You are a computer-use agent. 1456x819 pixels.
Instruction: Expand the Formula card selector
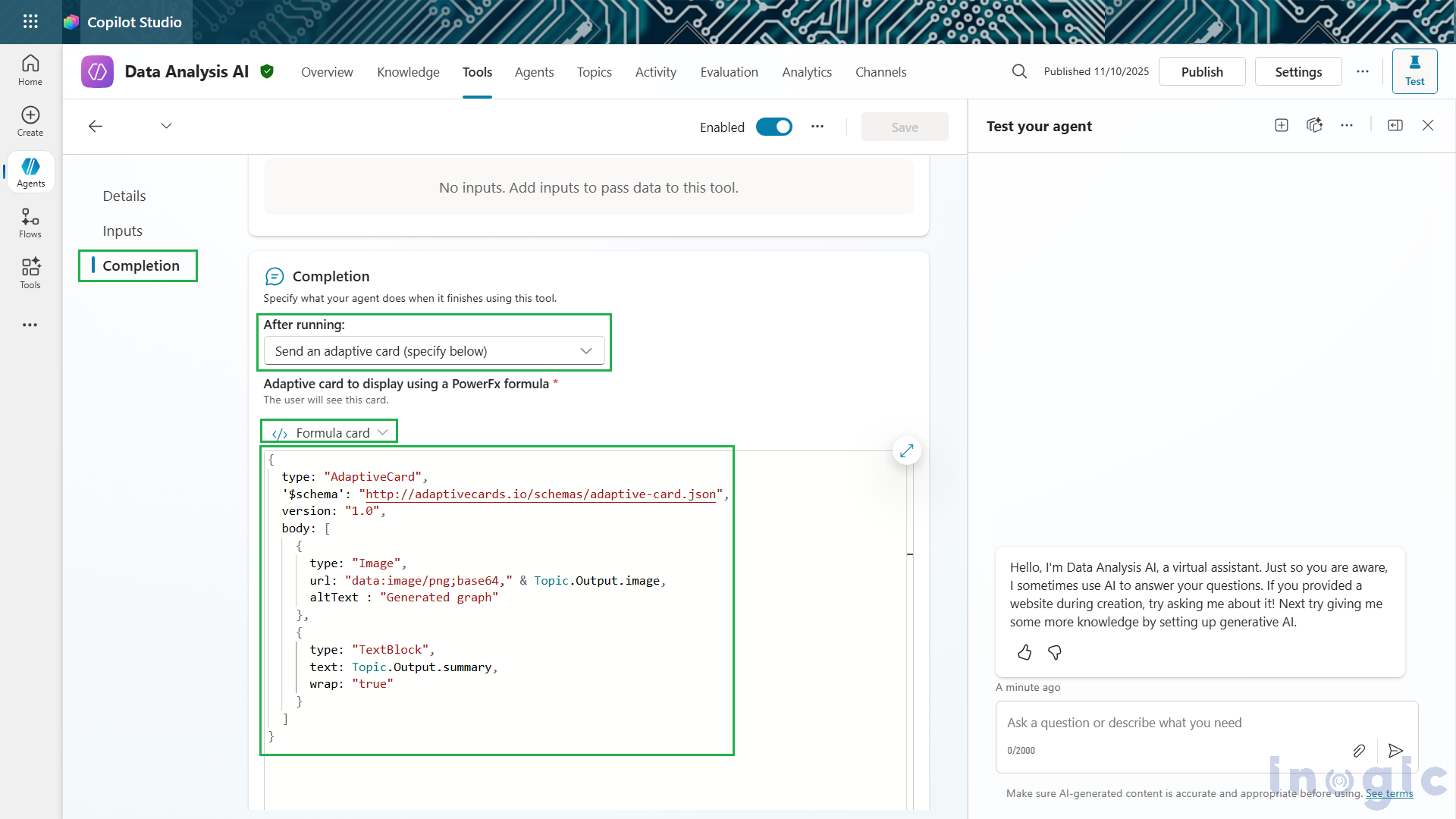328,431
